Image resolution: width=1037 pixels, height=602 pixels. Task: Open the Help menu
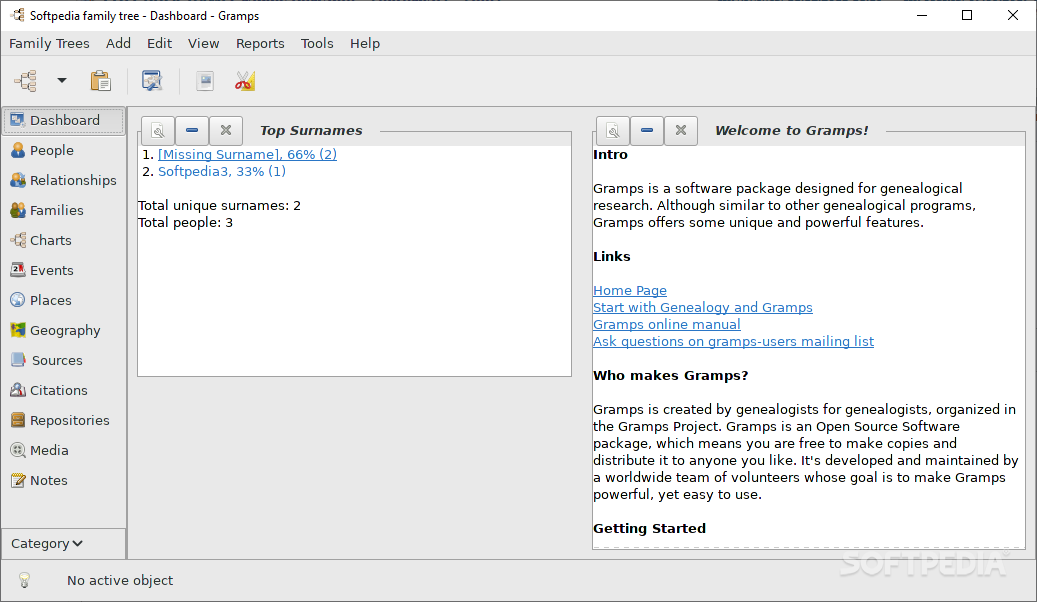coord(364,44)
